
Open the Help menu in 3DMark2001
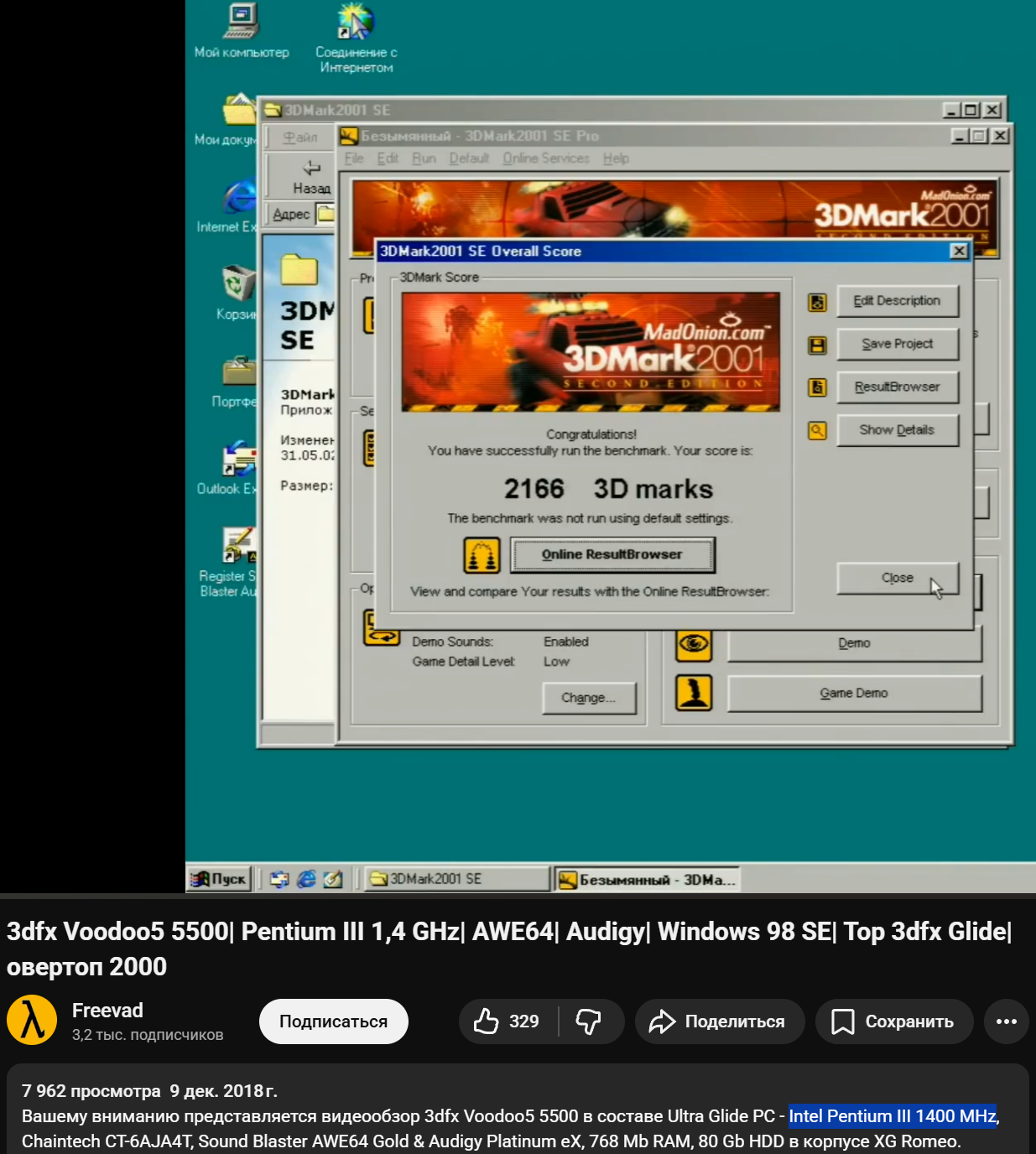point(616,159)
